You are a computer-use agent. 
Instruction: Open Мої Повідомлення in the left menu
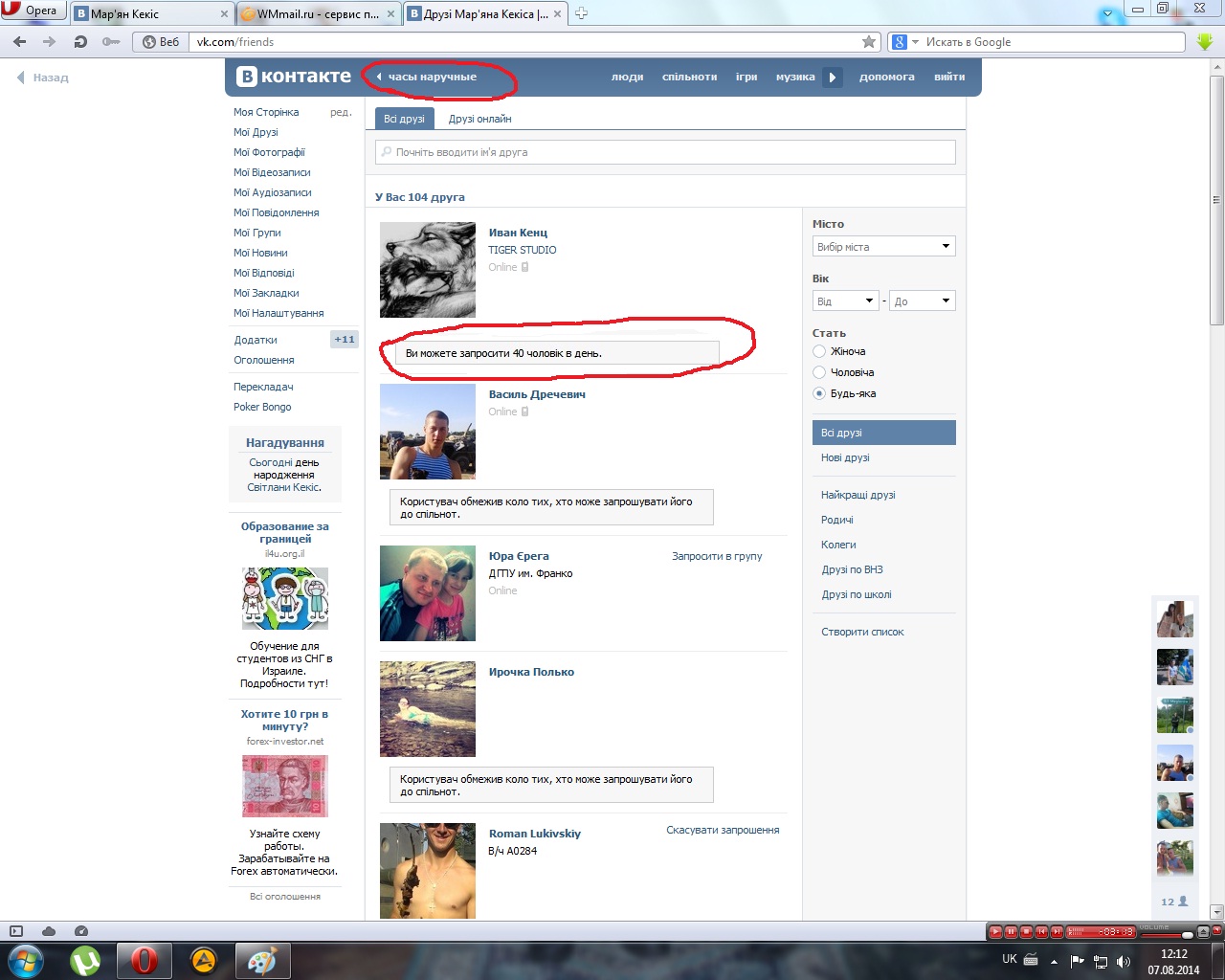[x=277, y=212]
